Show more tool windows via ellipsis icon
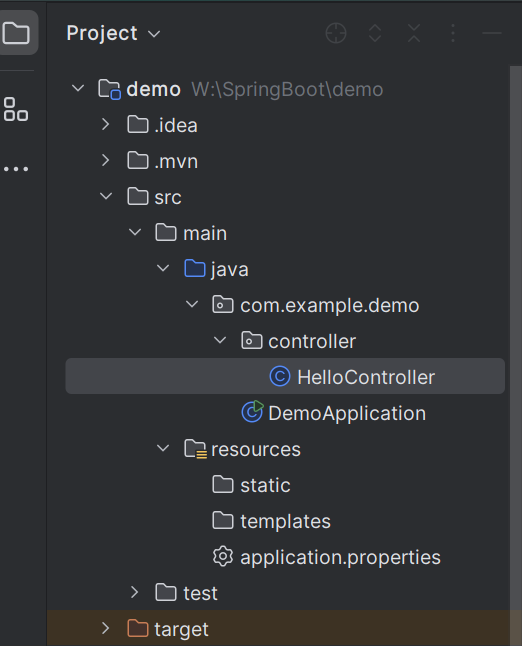The height and width of the screenshot is (646, 522). (x=16, y=169)
